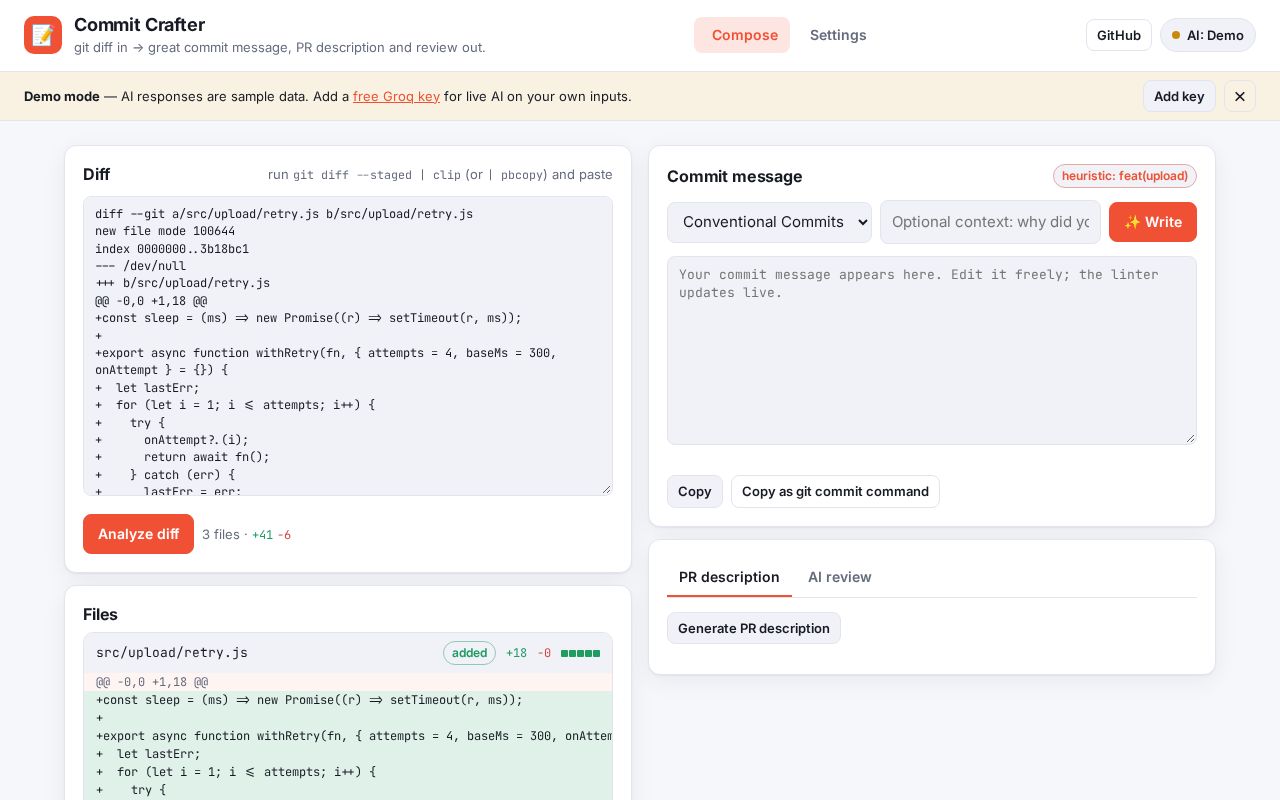This screenshot has height=800, width=1280.
Task: Open the Conventional Commits style dropdown
Action: coord(769,222)
